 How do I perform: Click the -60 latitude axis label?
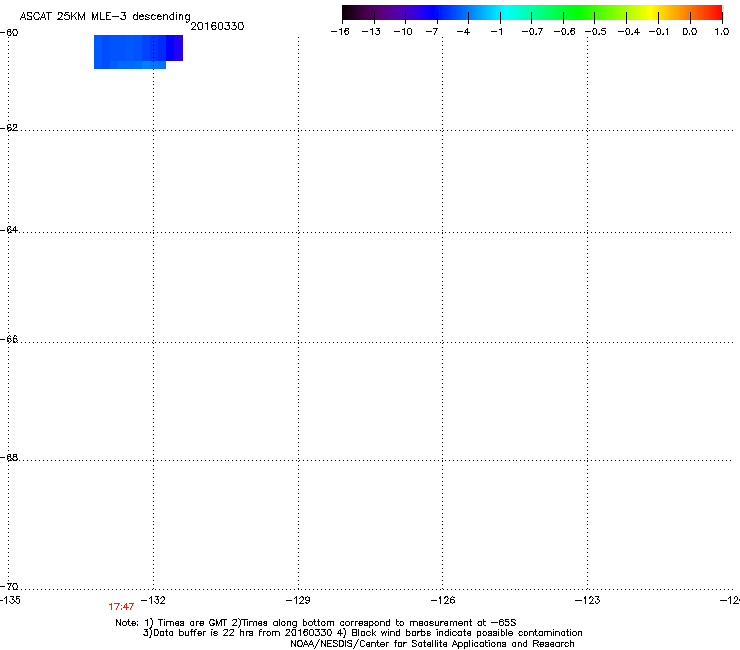pyautogui.click(x=9, y=33)
